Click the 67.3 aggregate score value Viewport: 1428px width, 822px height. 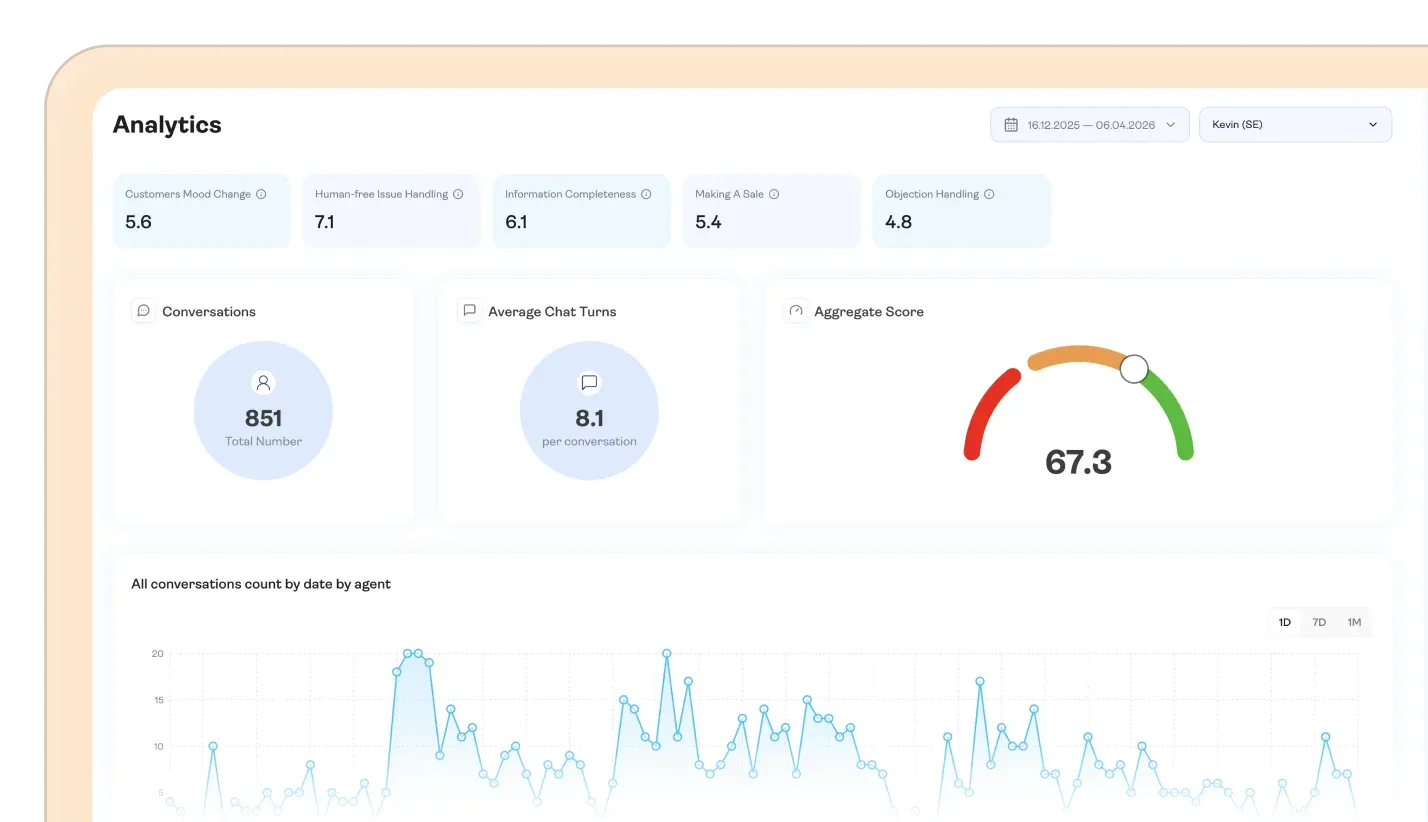coord(1078,462)
